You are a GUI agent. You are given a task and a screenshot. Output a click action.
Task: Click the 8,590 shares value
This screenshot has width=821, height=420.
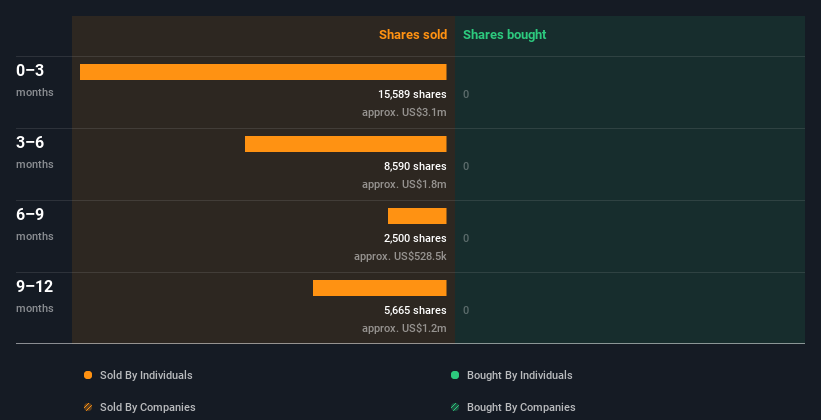415,167
